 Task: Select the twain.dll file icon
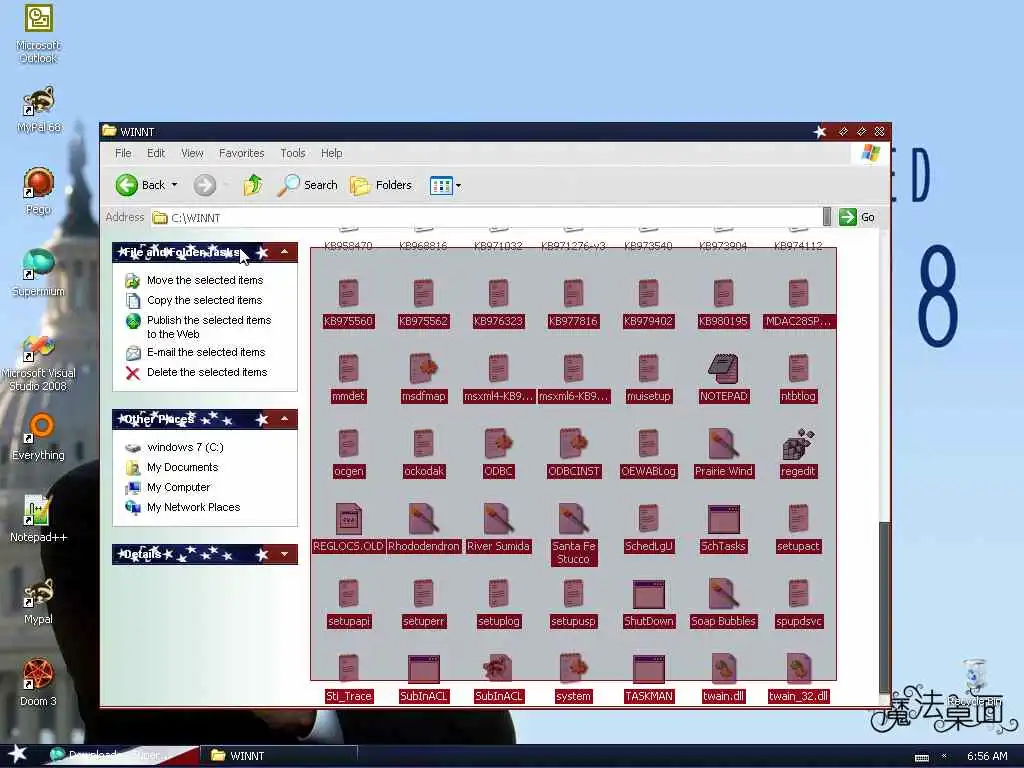723,669
